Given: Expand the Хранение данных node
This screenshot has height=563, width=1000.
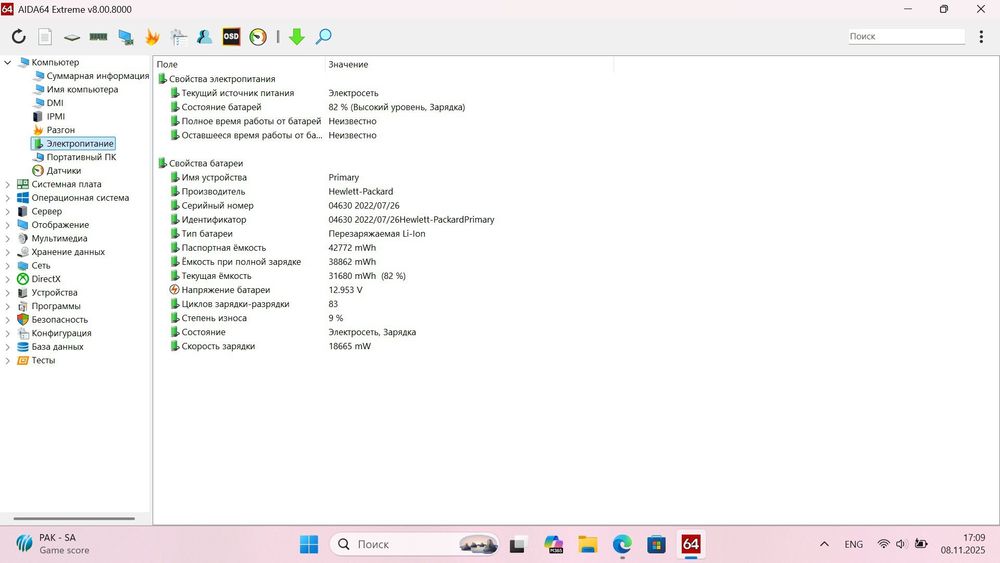Looking at the screenshot, I should [x=8, y=252].
